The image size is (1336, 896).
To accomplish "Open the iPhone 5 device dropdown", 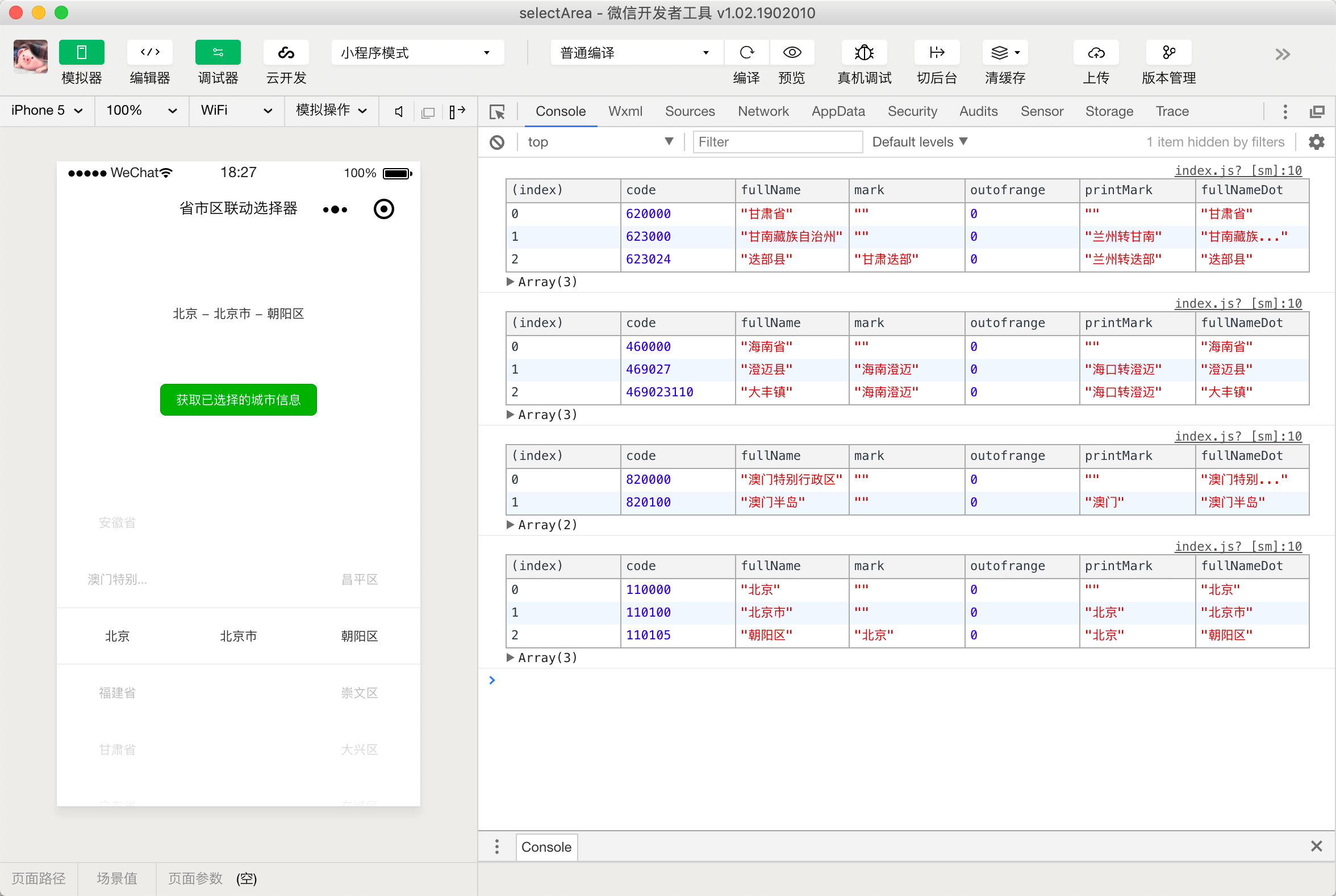I will [47, 110].
